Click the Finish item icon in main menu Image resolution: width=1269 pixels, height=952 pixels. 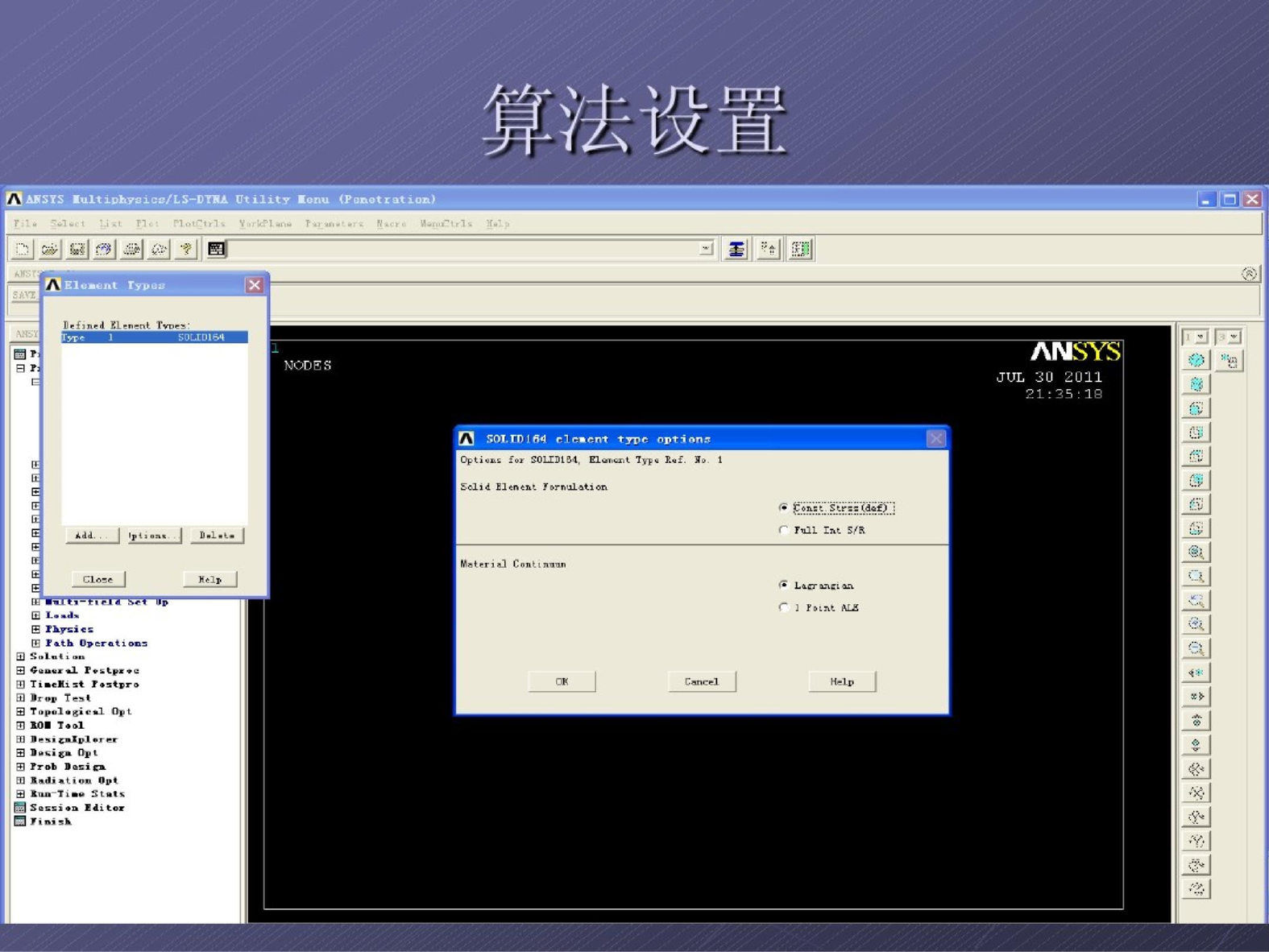(x=20, y=822)
